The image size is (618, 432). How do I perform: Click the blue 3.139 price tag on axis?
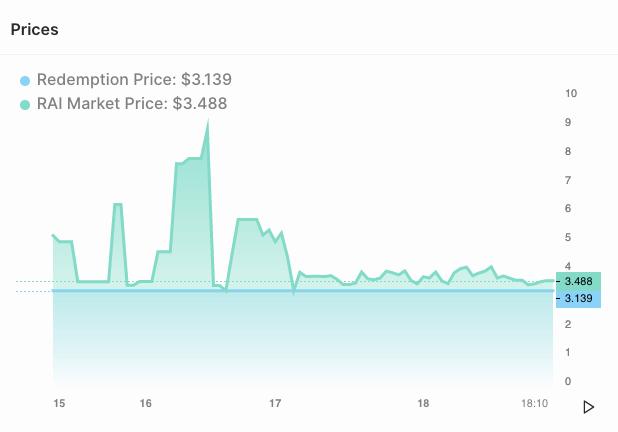[x=578, y=298]
